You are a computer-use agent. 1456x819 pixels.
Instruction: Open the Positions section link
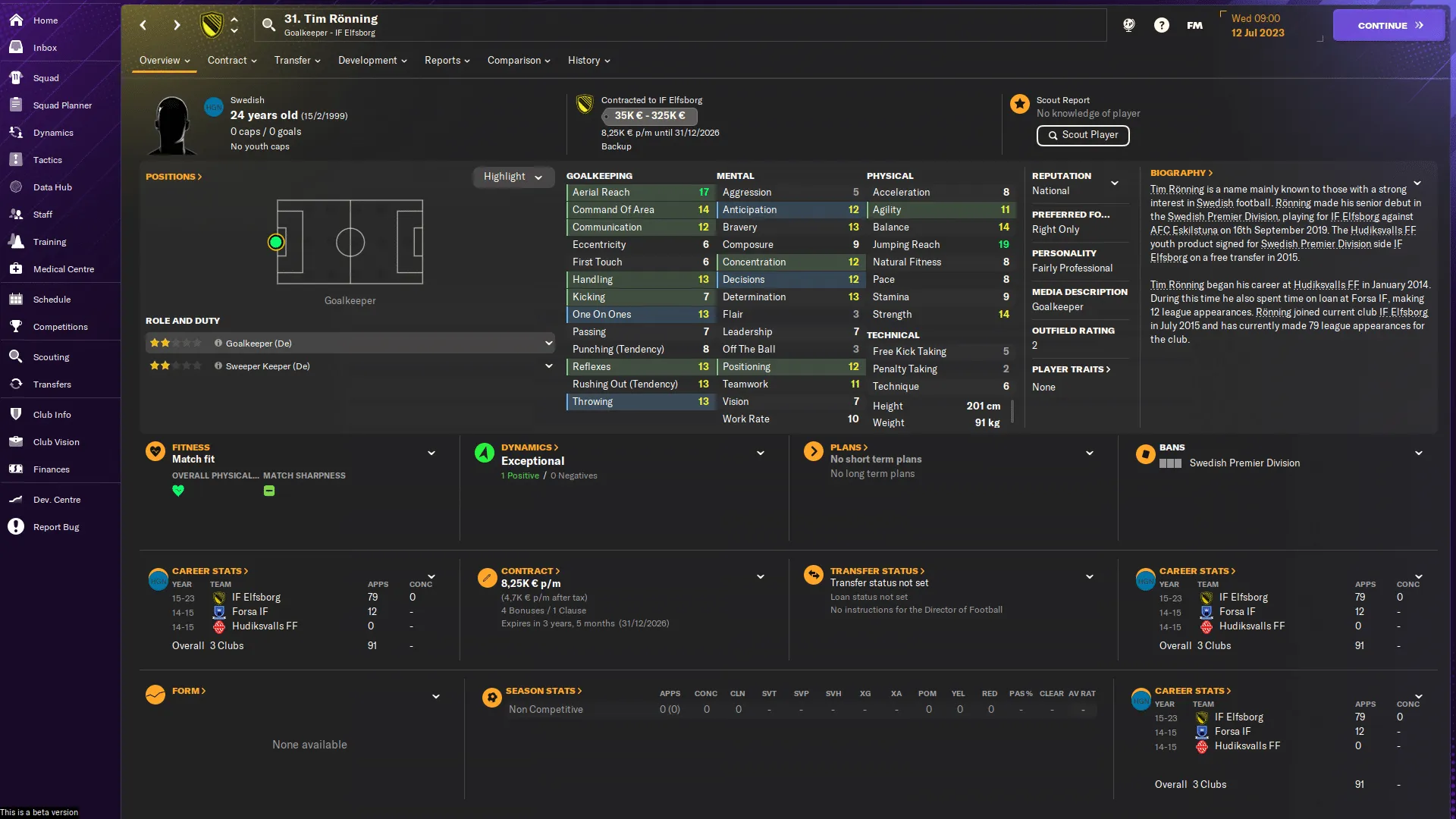coord(174,177)
